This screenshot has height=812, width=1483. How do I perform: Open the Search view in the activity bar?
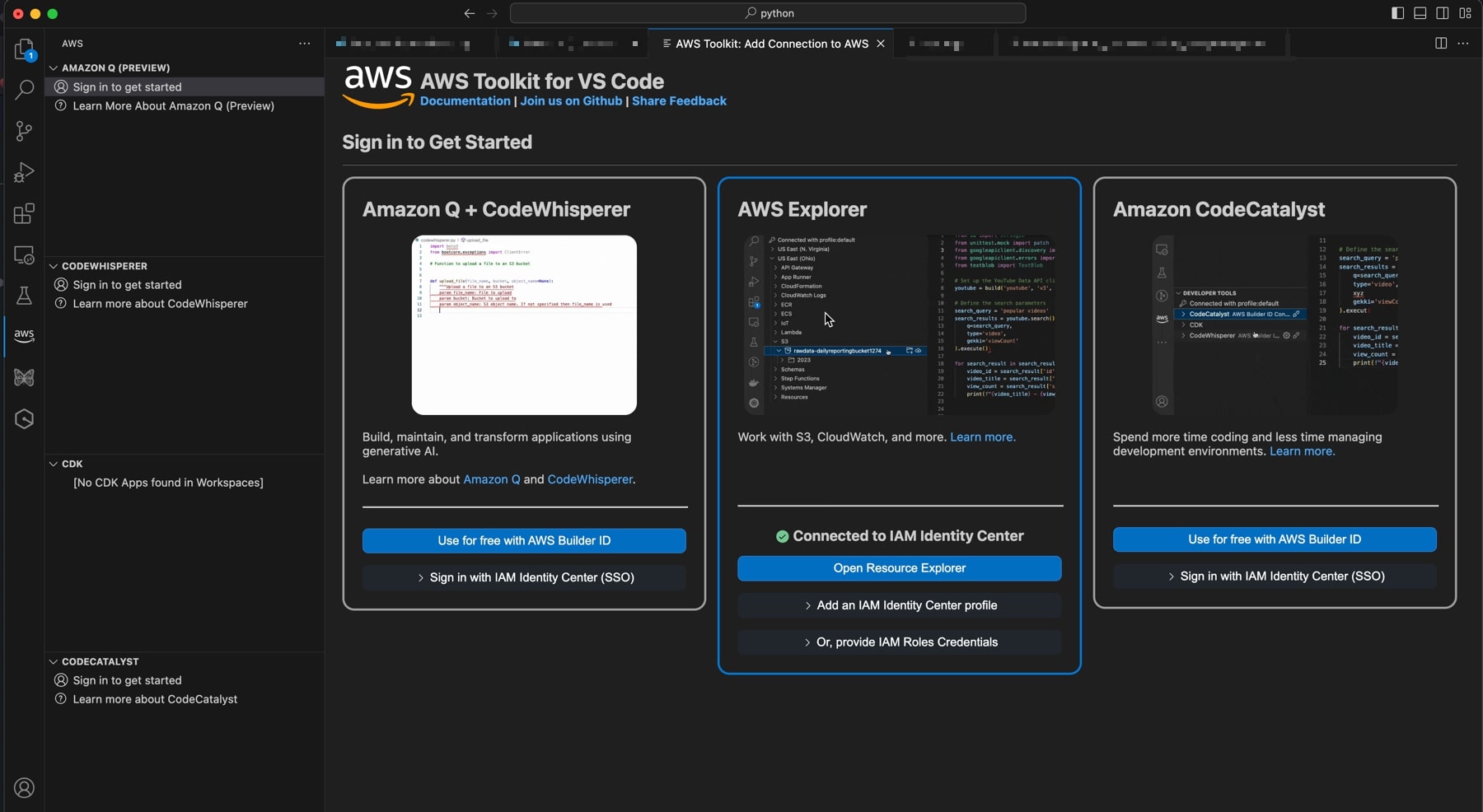coord(24,90)
